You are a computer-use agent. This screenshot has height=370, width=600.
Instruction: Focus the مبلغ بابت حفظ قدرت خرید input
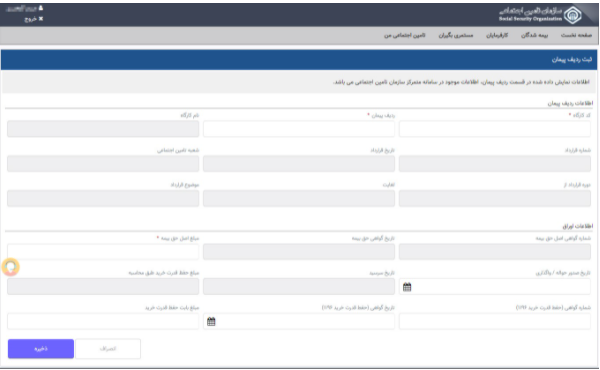pyautogui.click(x=103, y=321)
